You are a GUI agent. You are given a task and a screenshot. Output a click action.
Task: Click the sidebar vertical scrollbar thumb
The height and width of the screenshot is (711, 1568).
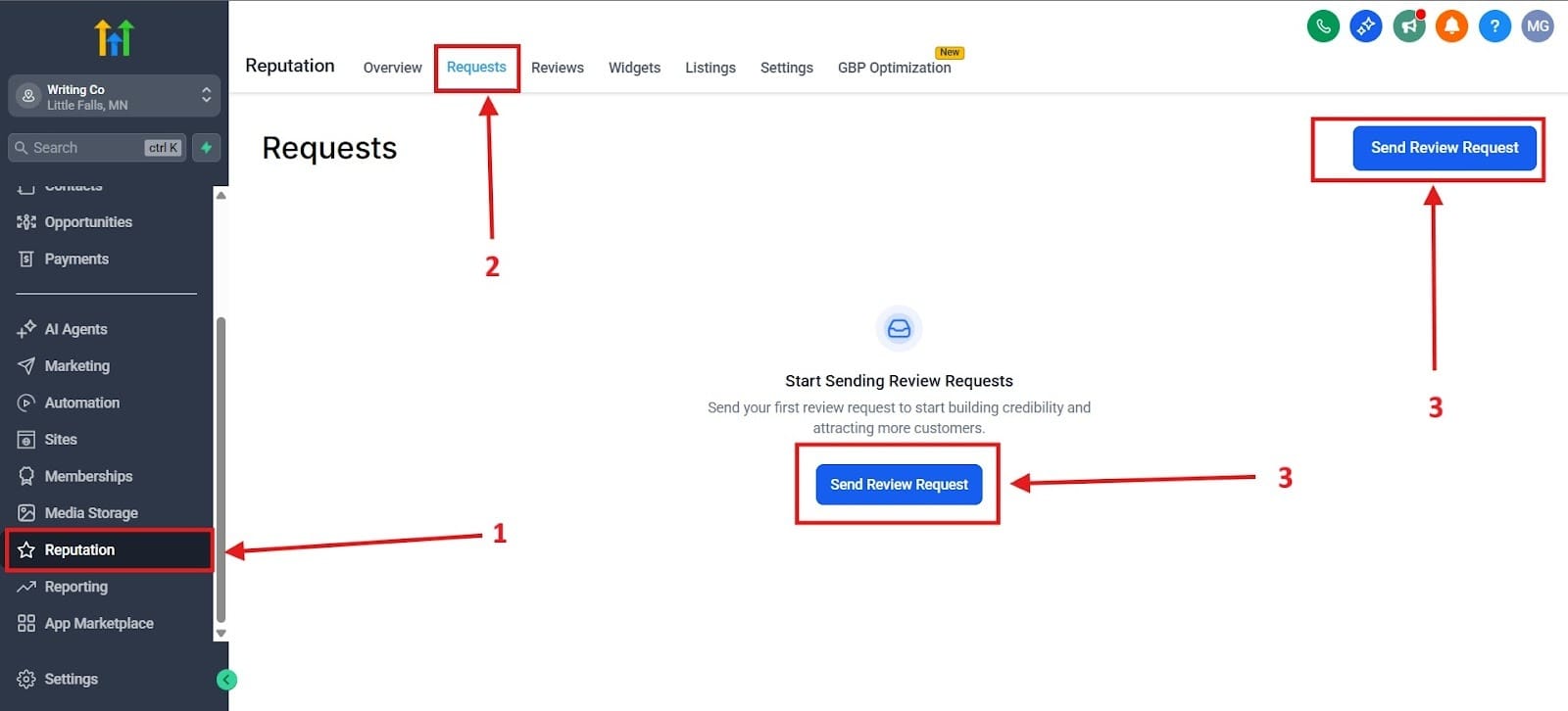pos(220,470)
